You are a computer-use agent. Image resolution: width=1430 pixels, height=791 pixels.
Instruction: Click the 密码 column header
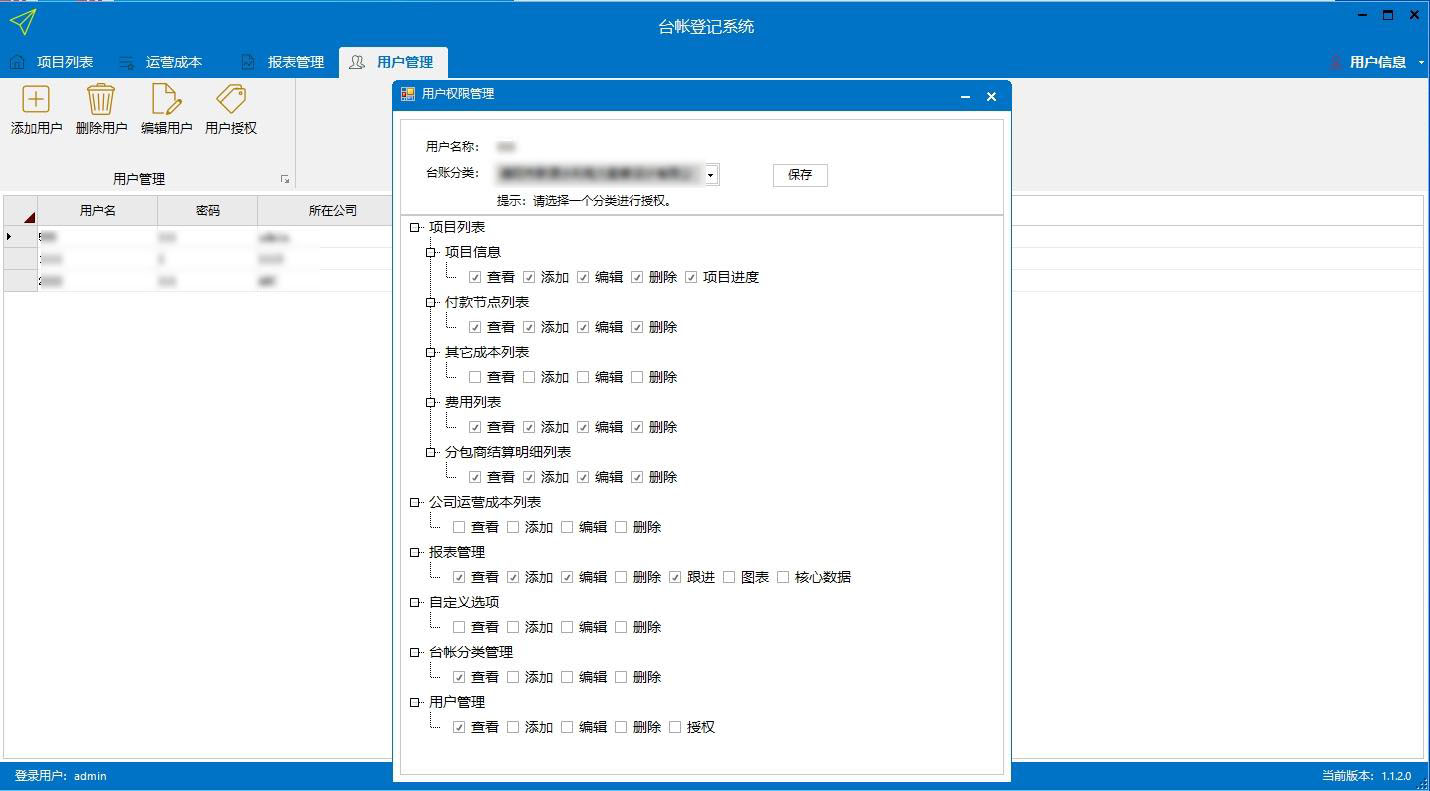208,211
